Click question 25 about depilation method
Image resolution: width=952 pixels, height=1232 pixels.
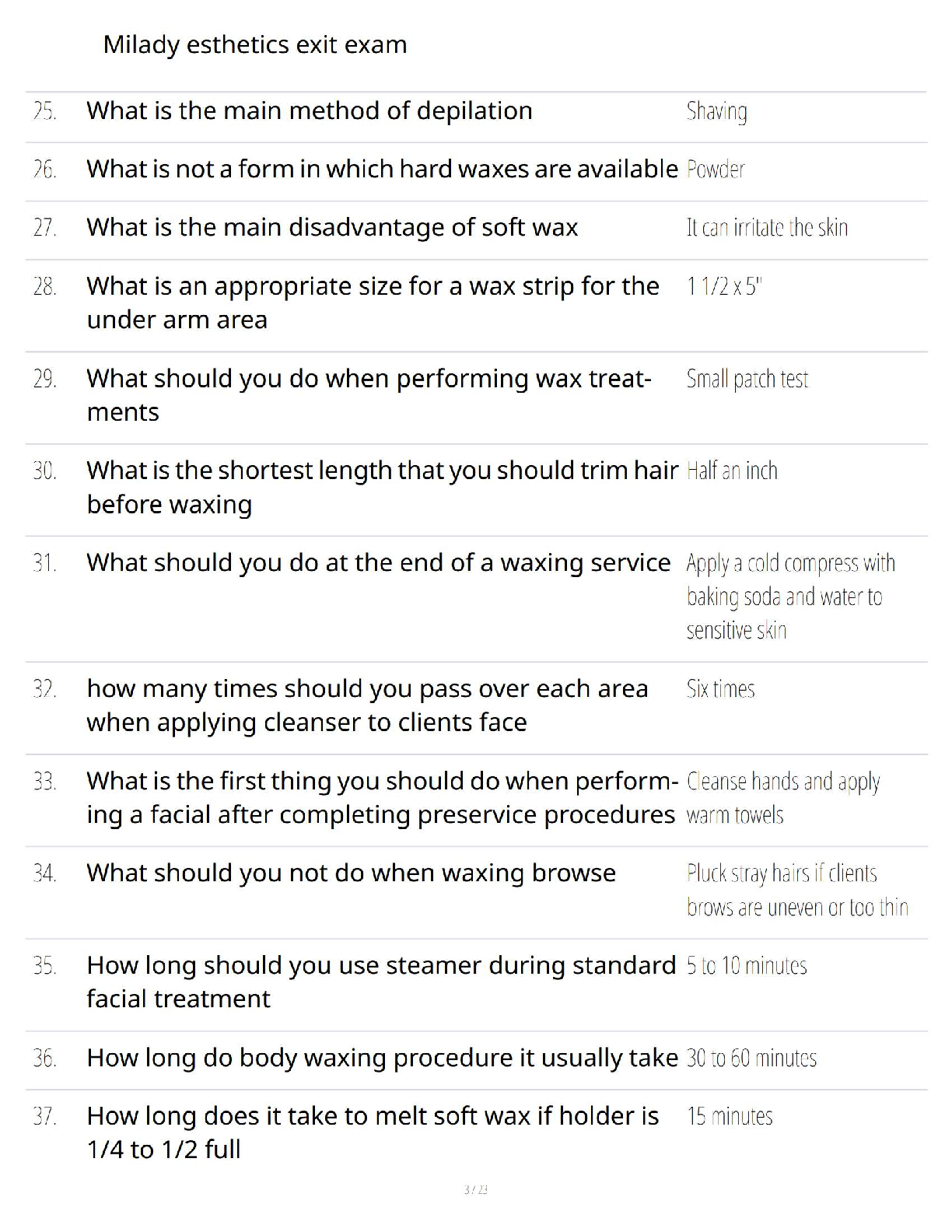point(309,111)
